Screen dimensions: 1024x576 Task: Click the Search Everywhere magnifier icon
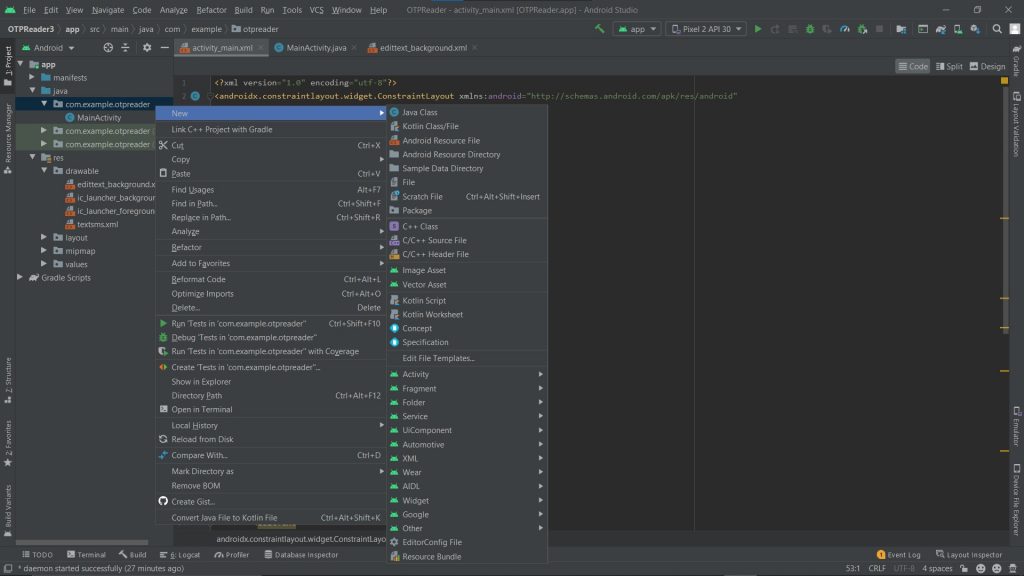997,29
